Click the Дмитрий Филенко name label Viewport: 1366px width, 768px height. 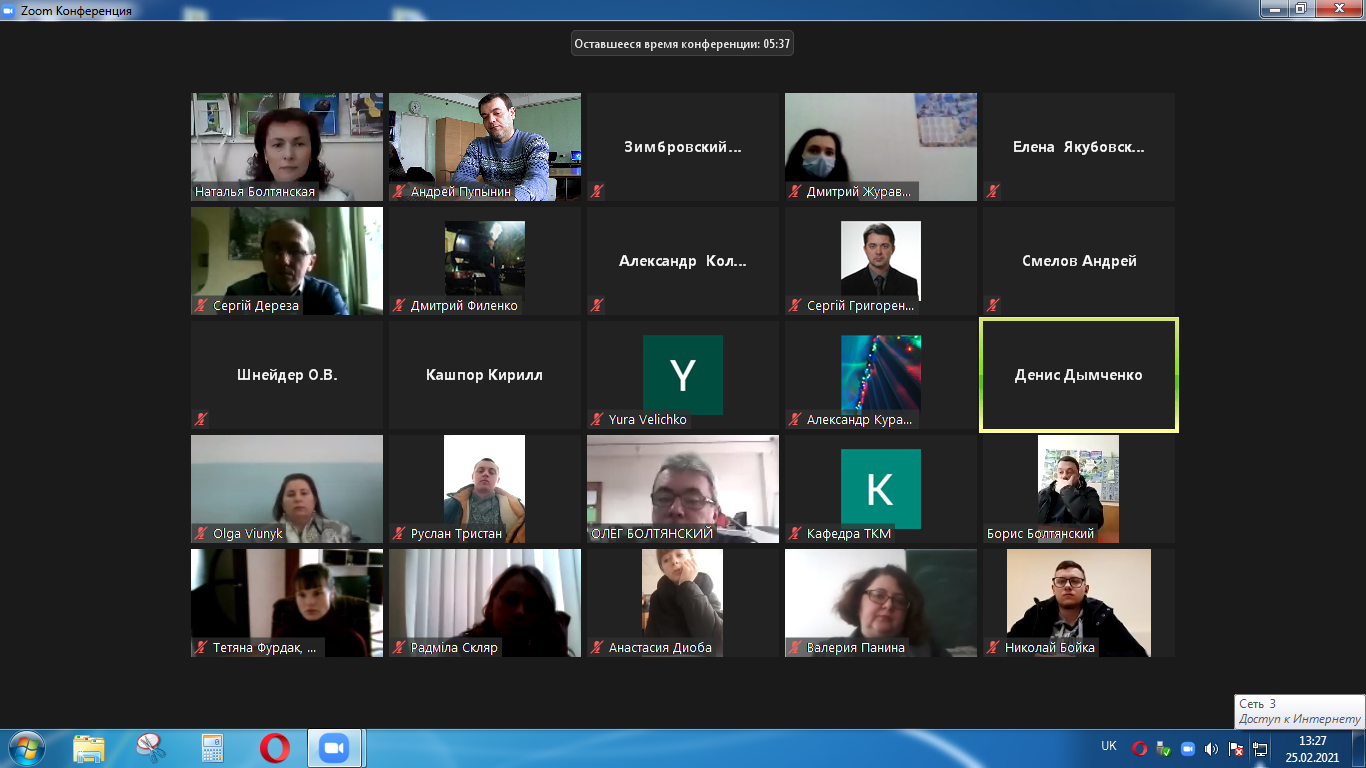464,305
